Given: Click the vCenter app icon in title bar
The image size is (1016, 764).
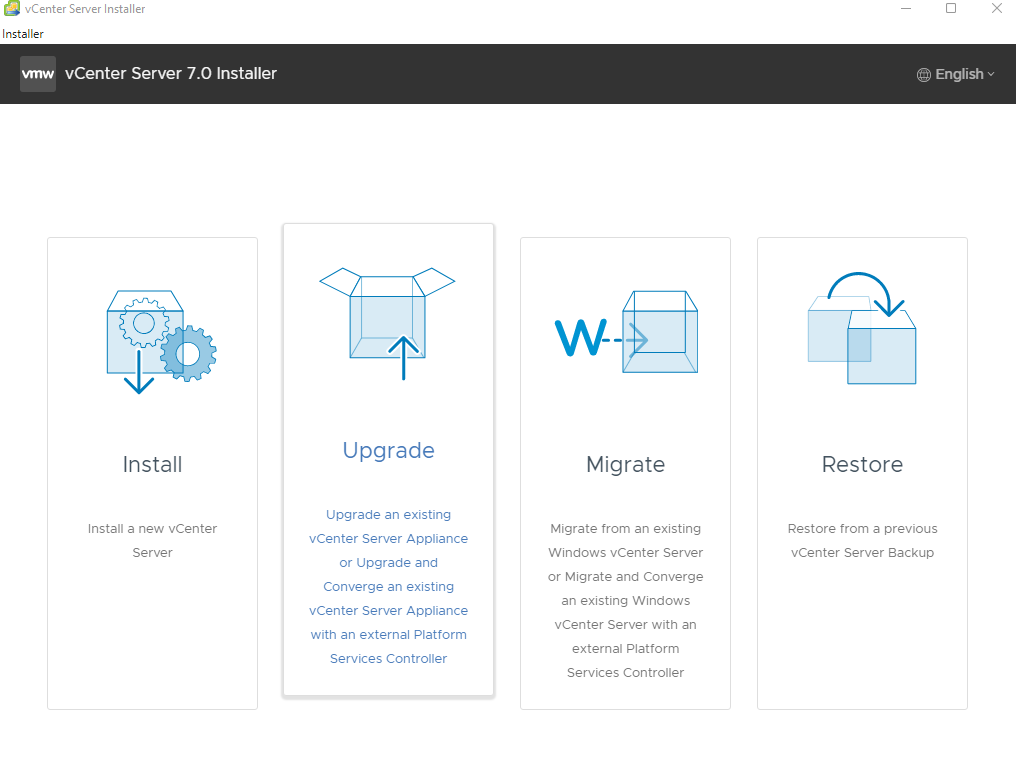Looking at the screenshot, I should point(12,8).
